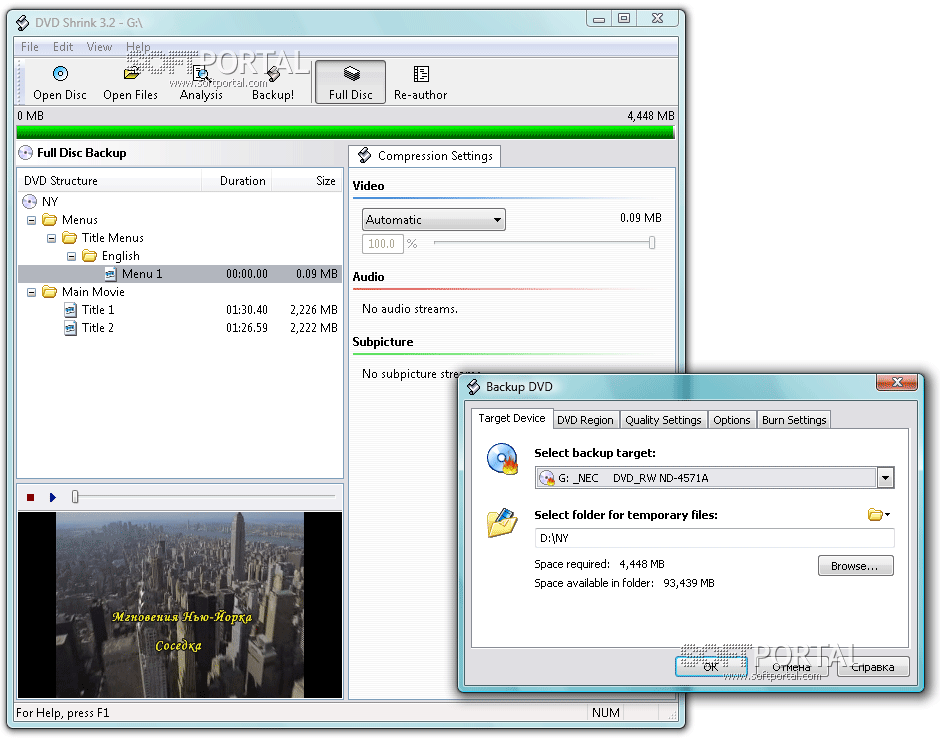Switch to Full Disc mode
Viewport: 940px width, 739px height.
pos(351,83)
